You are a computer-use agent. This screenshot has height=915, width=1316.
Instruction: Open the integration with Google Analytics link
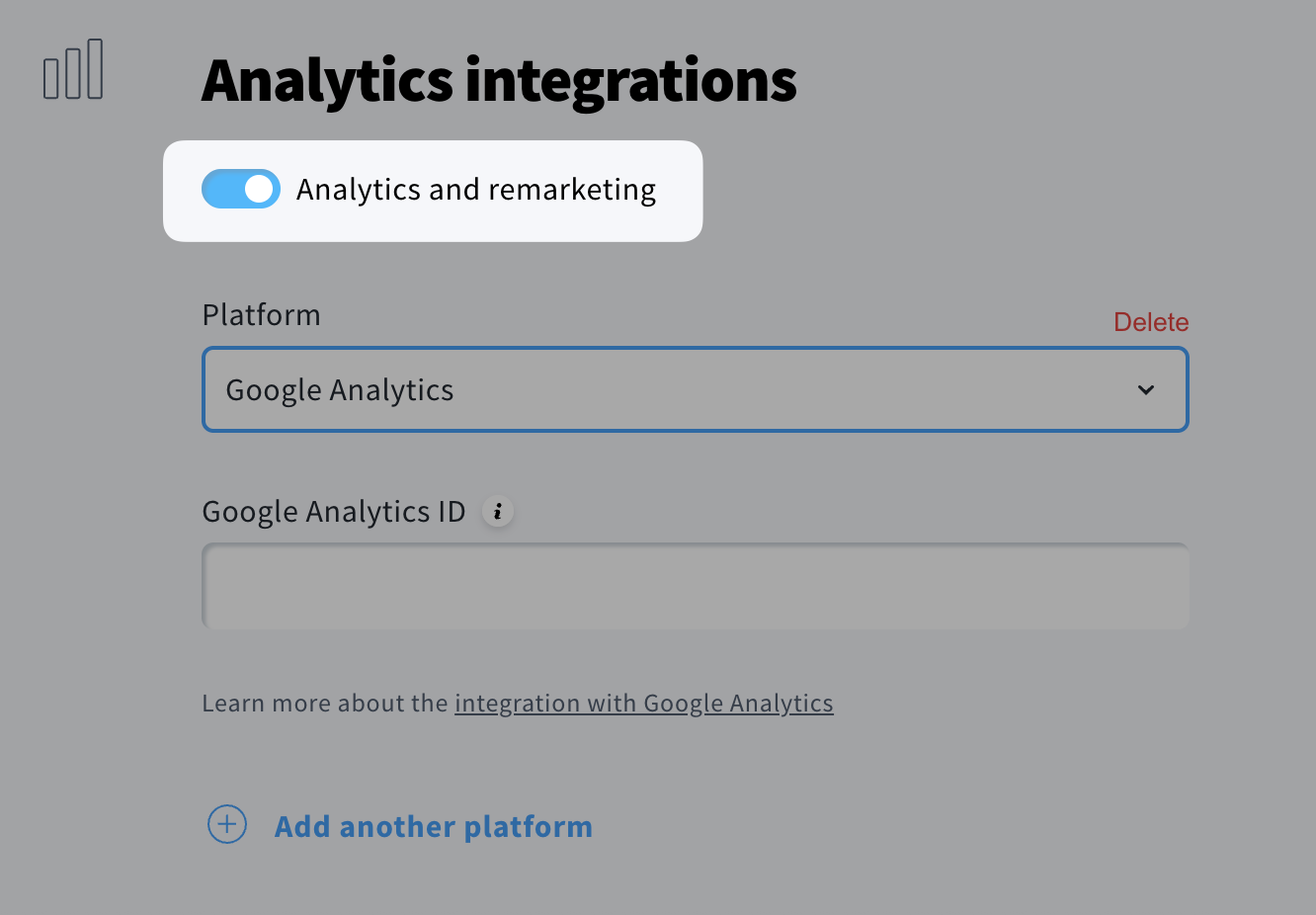pyautogui.click(x=643, y=703)
